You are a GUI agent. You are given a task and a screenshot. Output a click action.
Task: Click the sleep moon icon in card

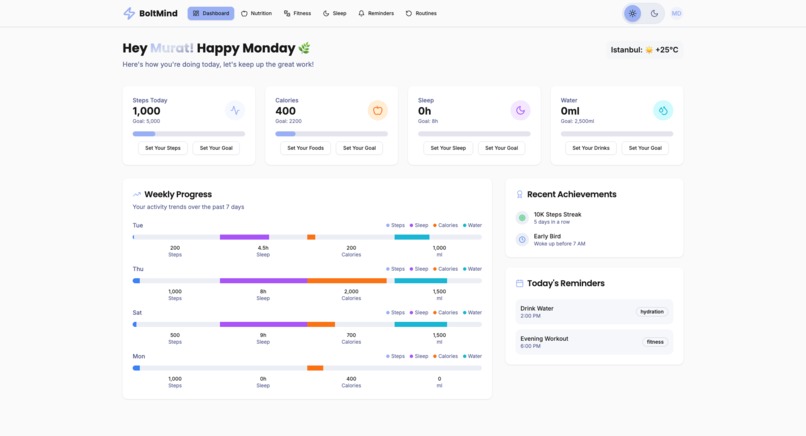click(520, 110)
